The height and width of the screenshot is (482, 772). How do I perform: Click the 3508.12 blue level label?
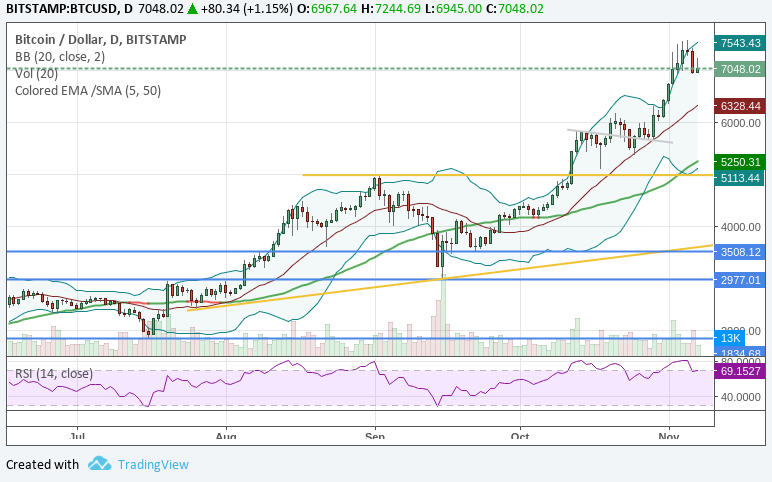point(740,252)
